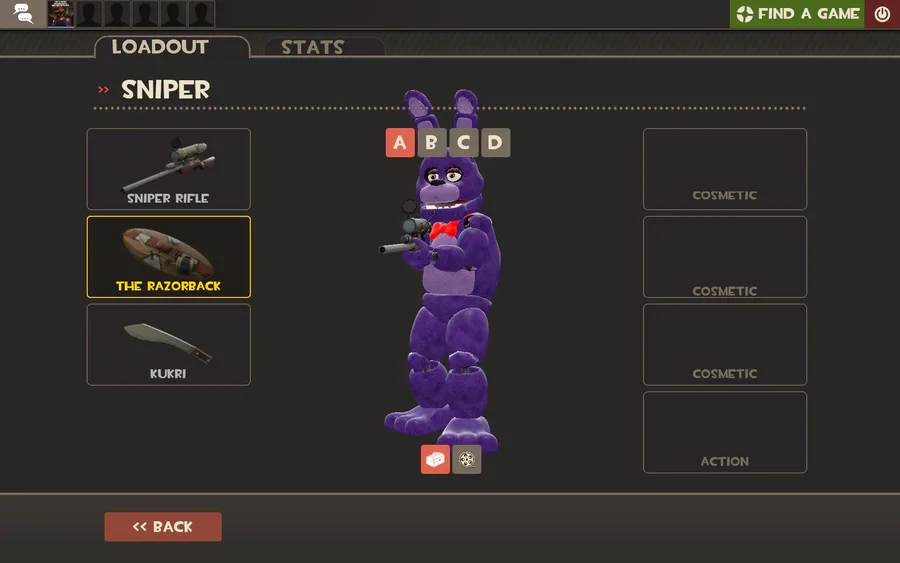This screenshot has width=900, height=563.
Task: Click the user avatar thumbnail
Action: [x=61, y=14]
